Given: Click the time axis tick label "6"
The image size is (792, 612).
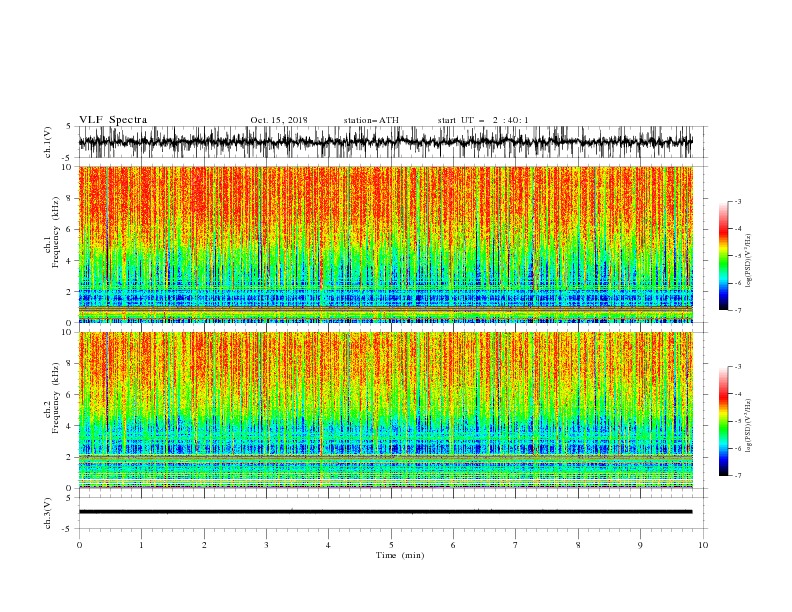Looking at the screenshot, I should [x=453, y=545].
